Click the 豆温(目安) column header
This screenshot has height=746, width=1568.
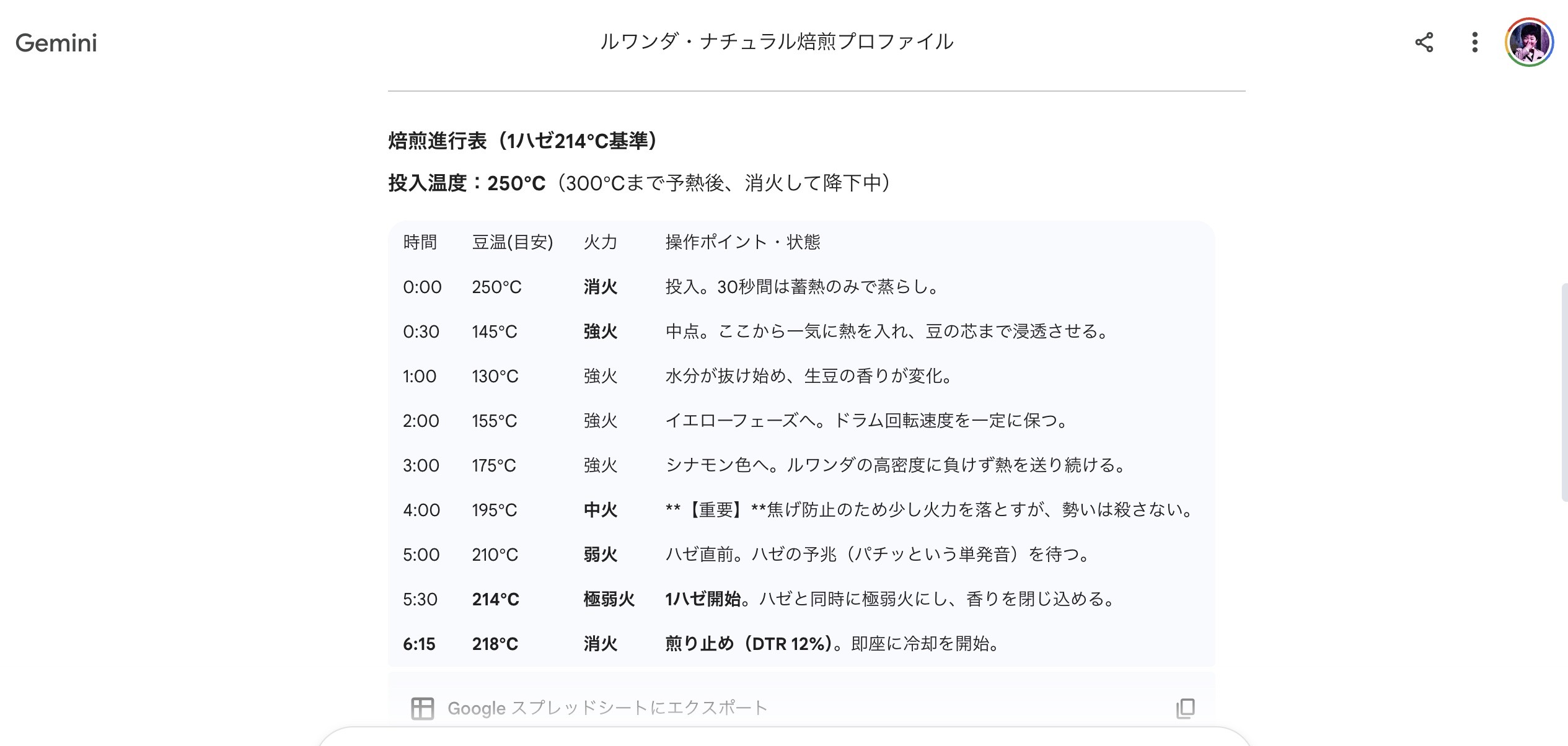pos(512,242)
